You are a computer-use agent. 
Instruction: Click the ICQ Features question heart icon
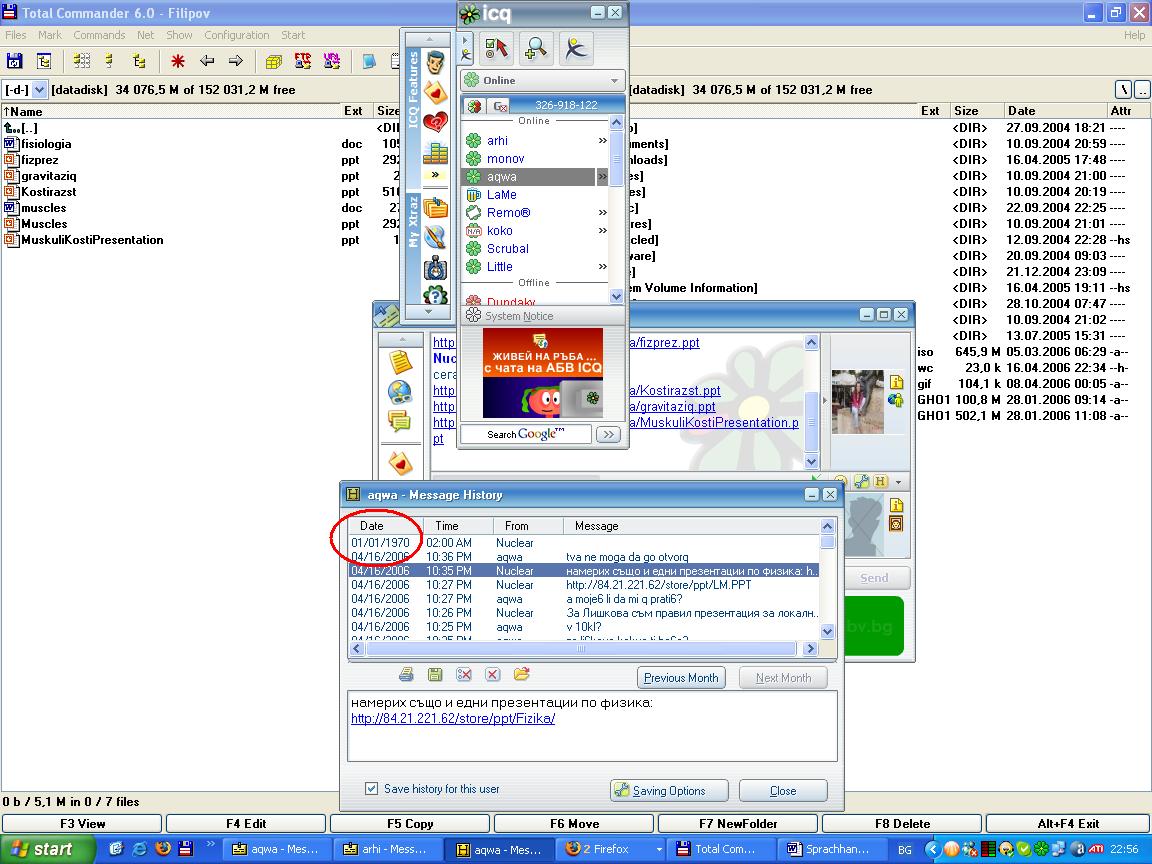(x=435, y=121)
